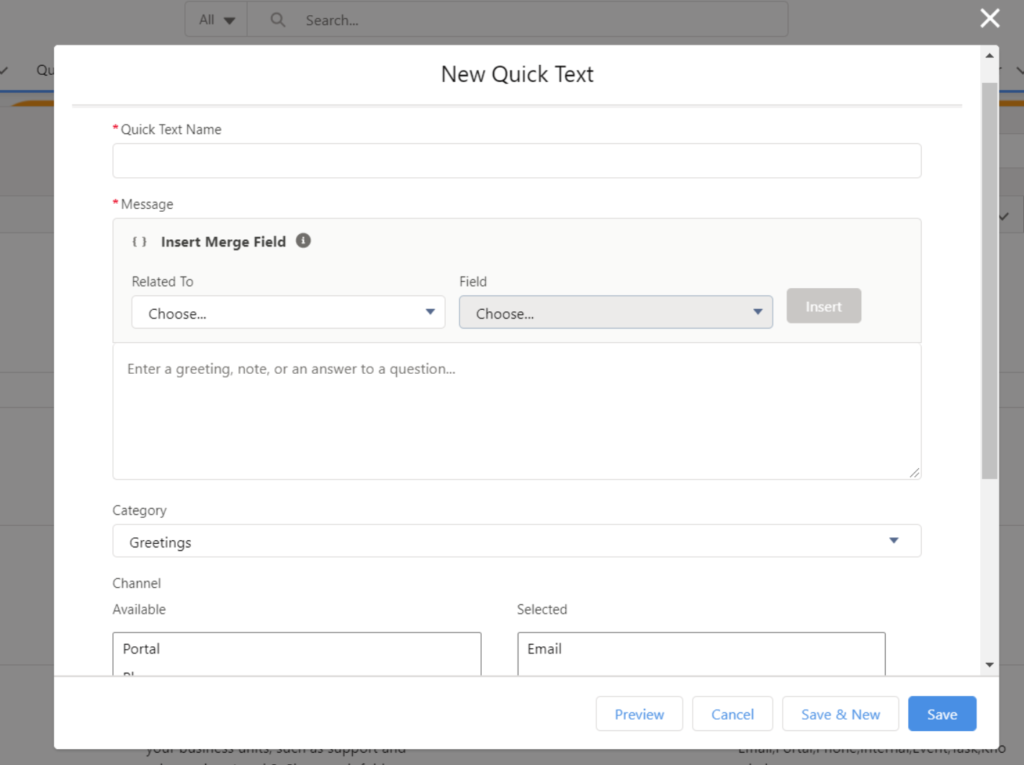The width and height of the screenshot is (1024, 765).
Task: Click the Save button
Action: pyautogui.click(x=941, y=713)
